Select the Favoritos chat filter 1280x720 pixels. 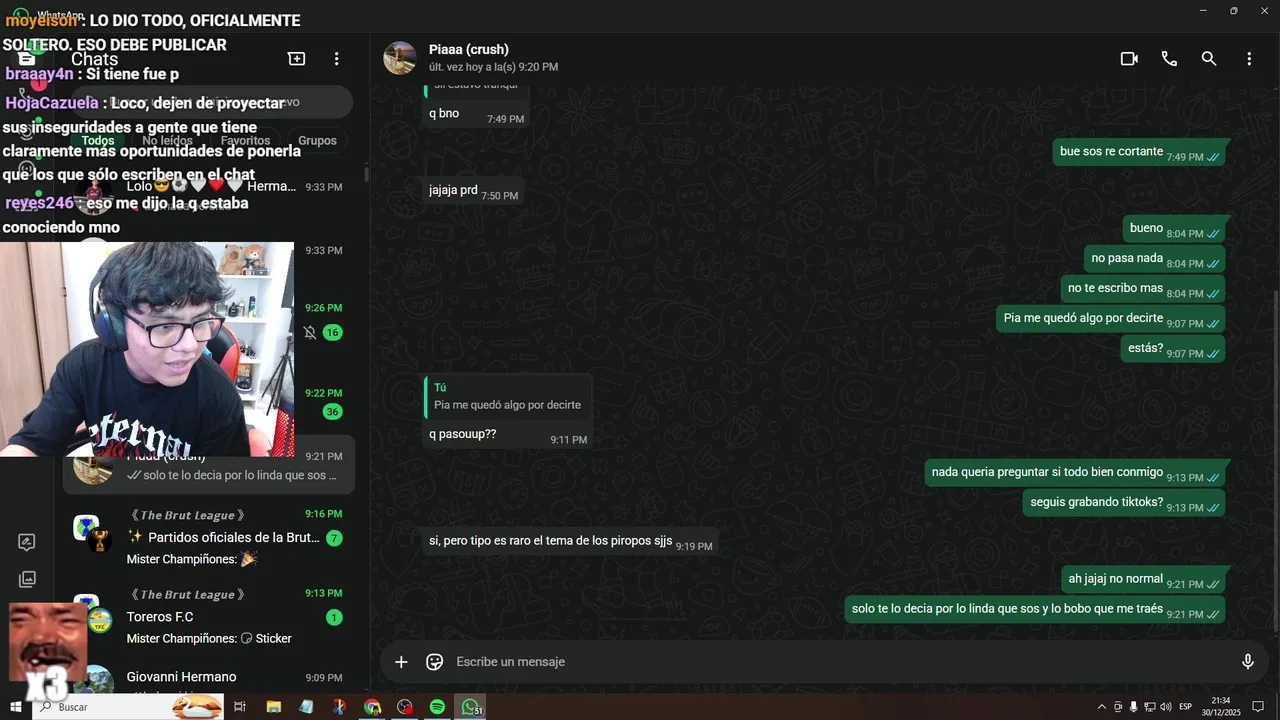click(x=245, y=140)
